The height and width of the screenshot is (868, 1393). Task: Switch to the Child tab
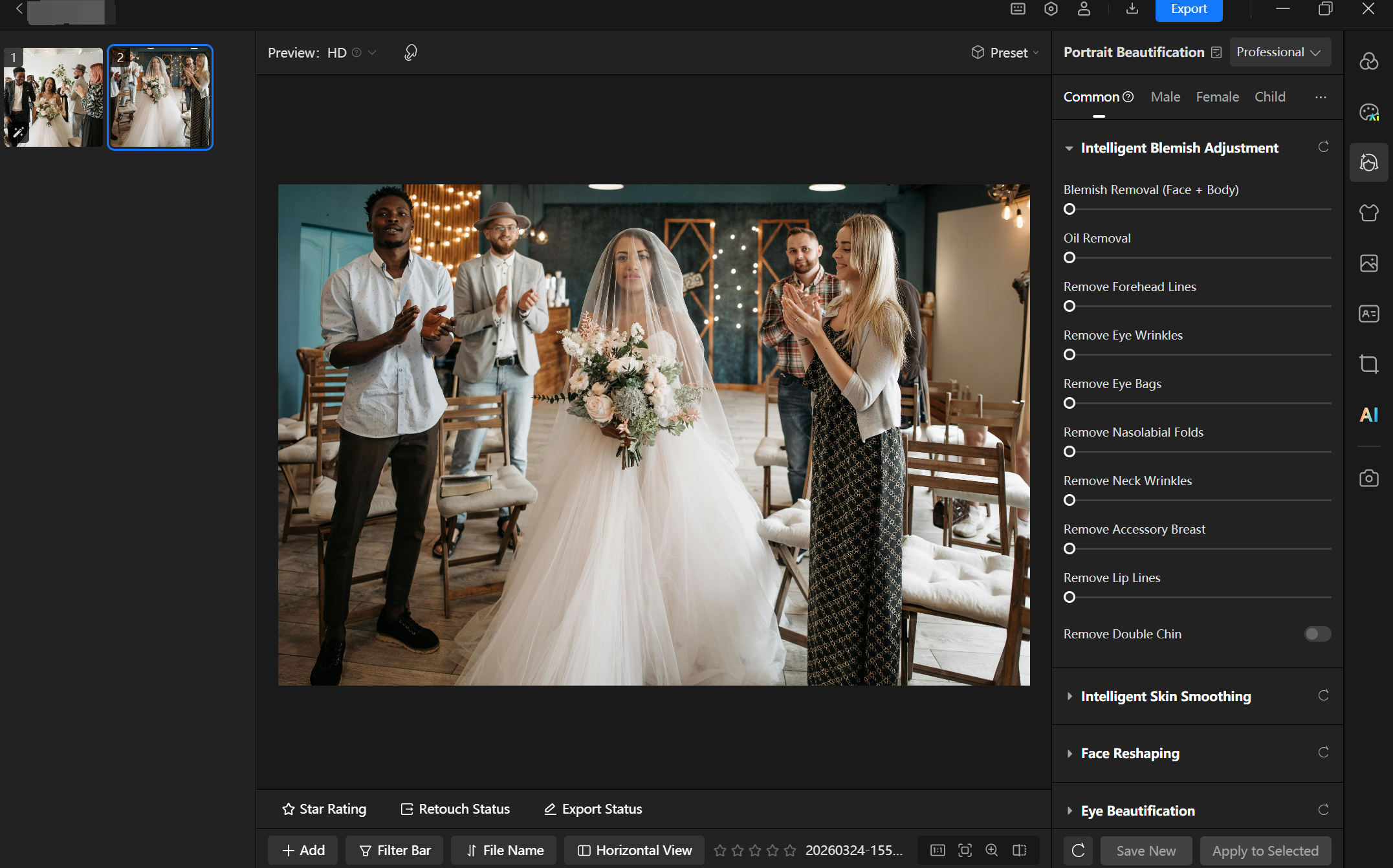click(x=1269, y=97)
